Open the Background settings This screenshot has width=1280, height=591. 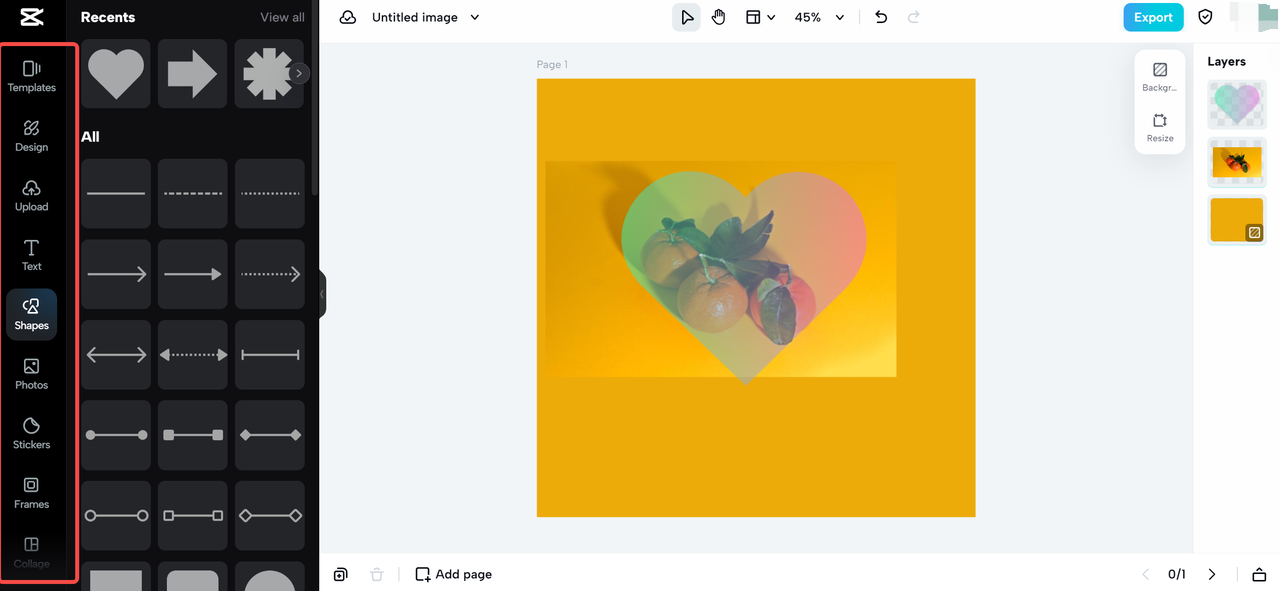(1160, 77)
